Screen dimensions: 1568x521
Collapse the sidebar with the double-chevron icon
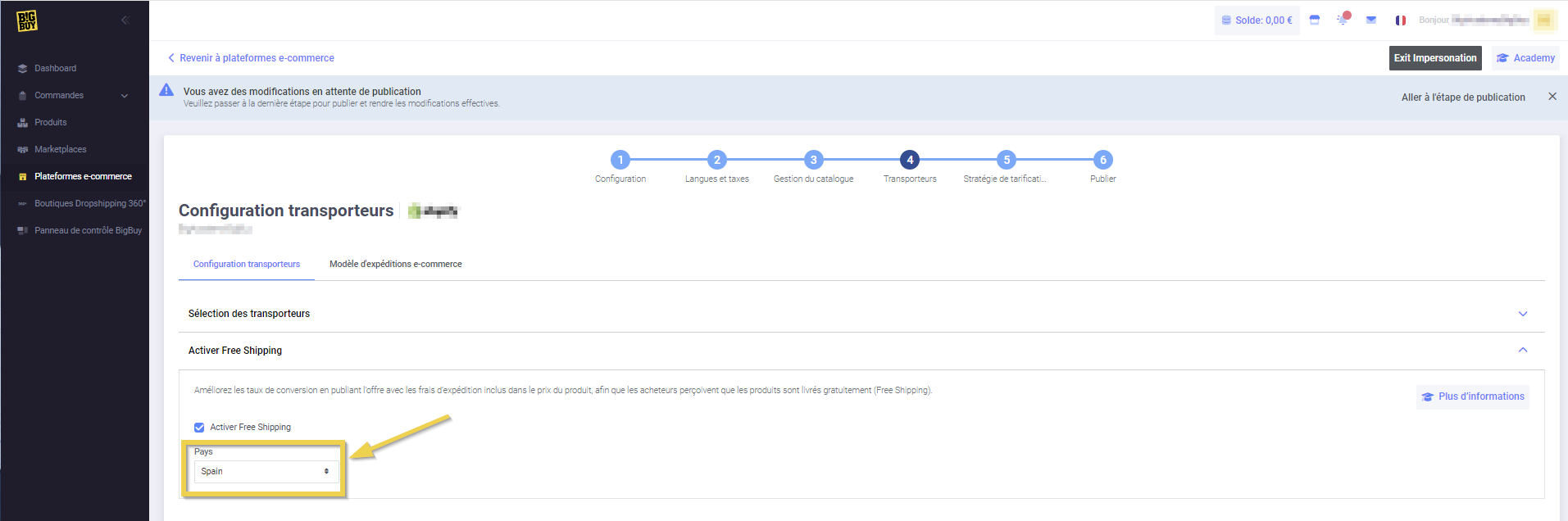pyautogui.click(x=125, y=20)
